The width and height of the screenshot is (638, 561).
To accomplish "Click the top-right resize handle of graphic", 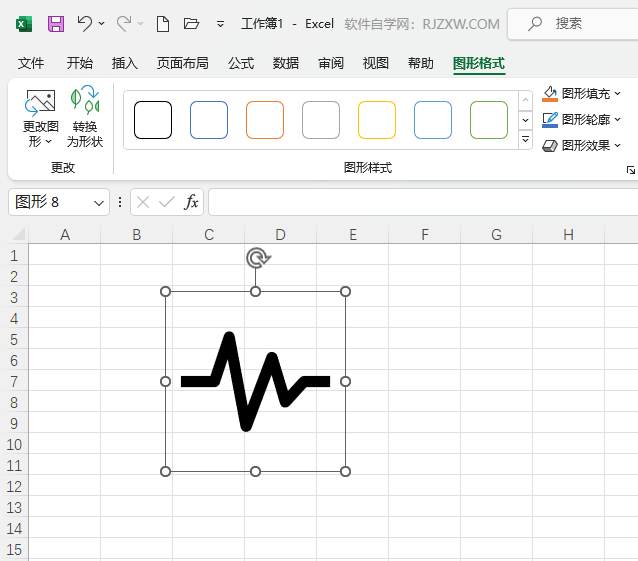I will coord(345,292).
